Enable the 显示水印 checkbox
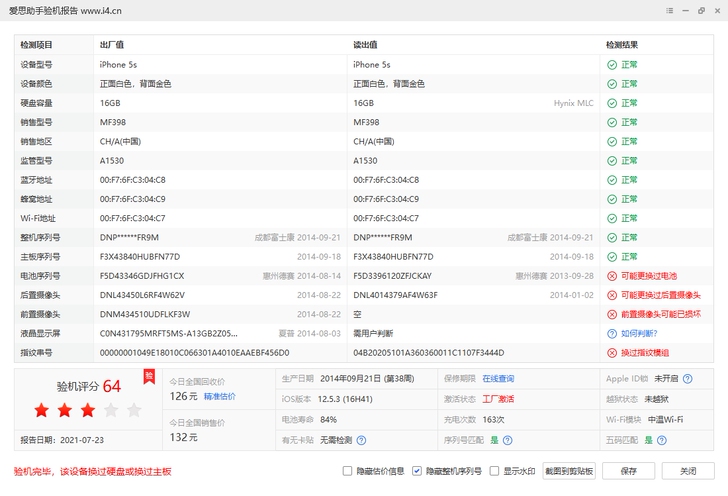728x496 pixels. point(494,471)
